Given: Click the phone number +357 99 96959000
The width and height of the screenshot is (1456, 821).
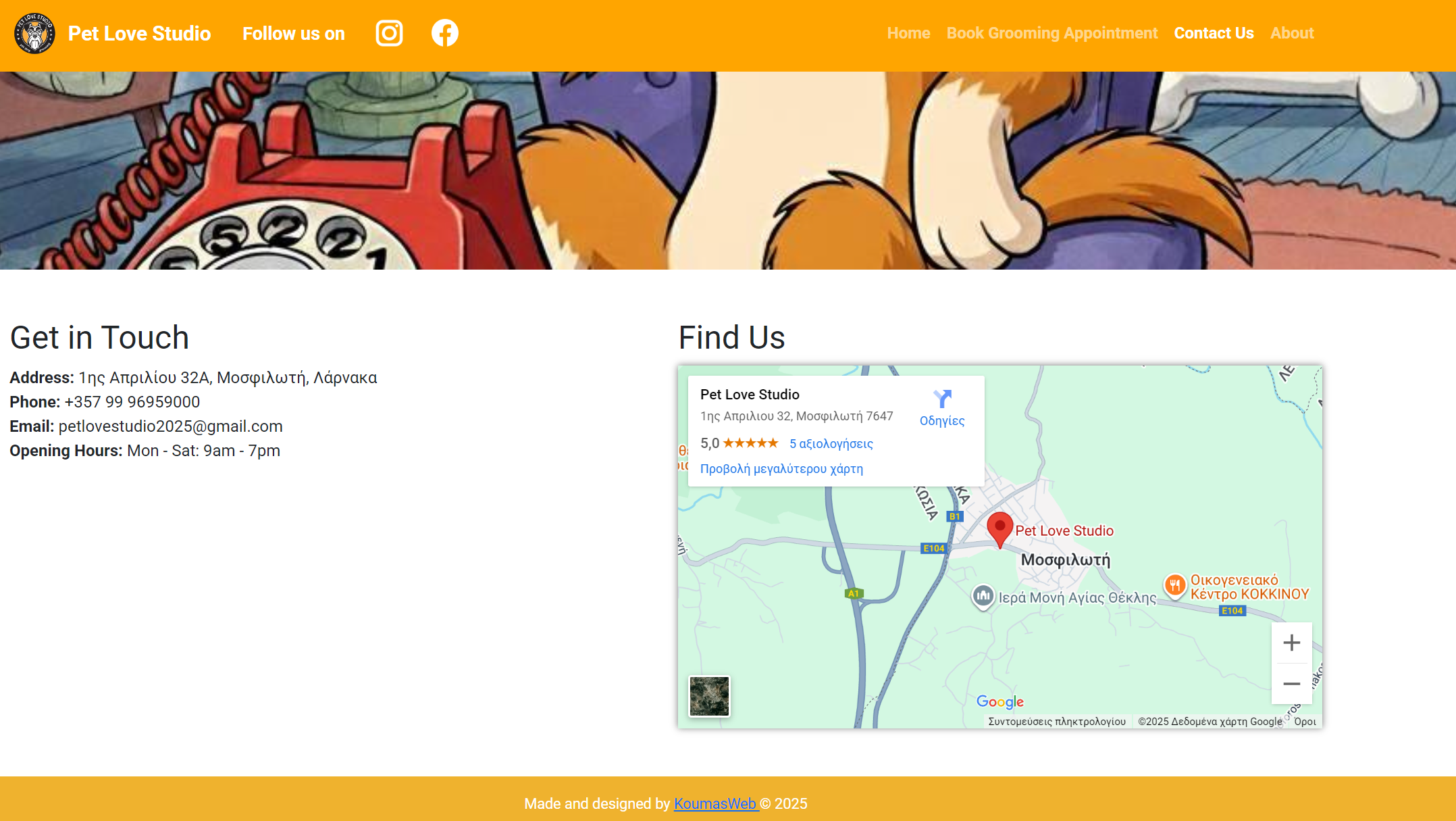Looking at the screenshot, I should 132,402.
